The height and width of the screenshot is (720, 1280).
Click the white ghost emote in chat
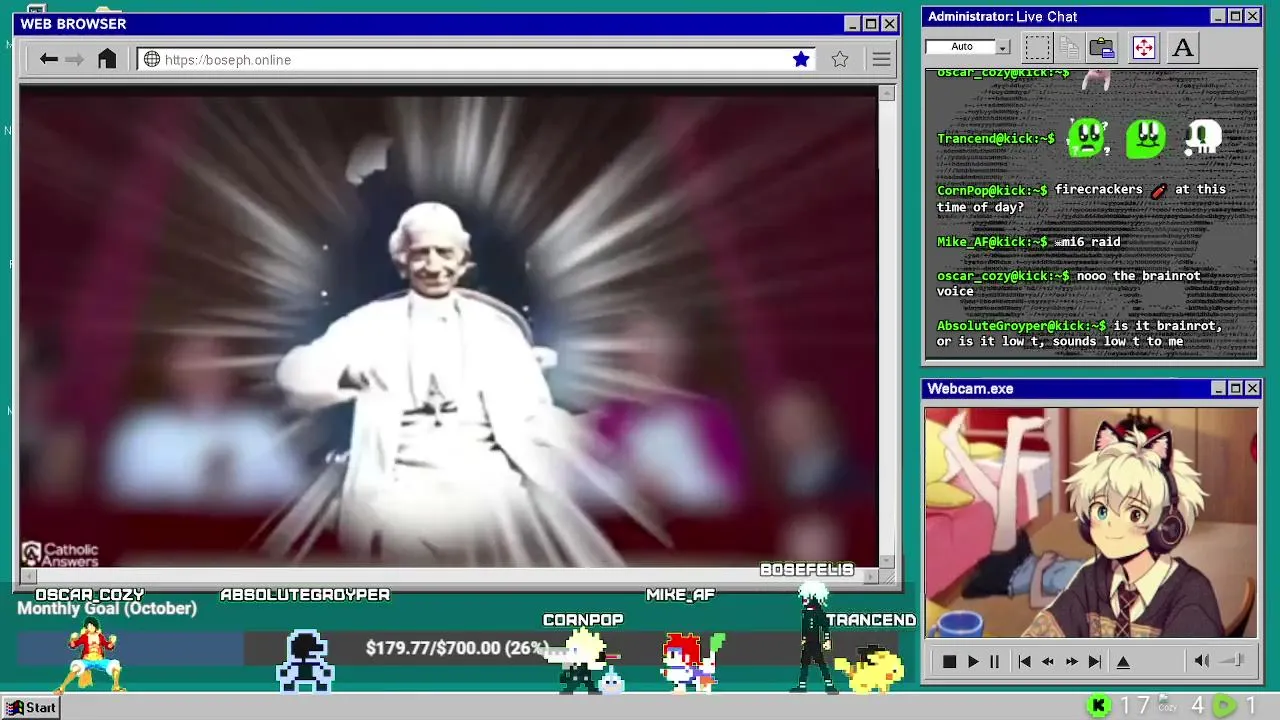coord(1203,138)
